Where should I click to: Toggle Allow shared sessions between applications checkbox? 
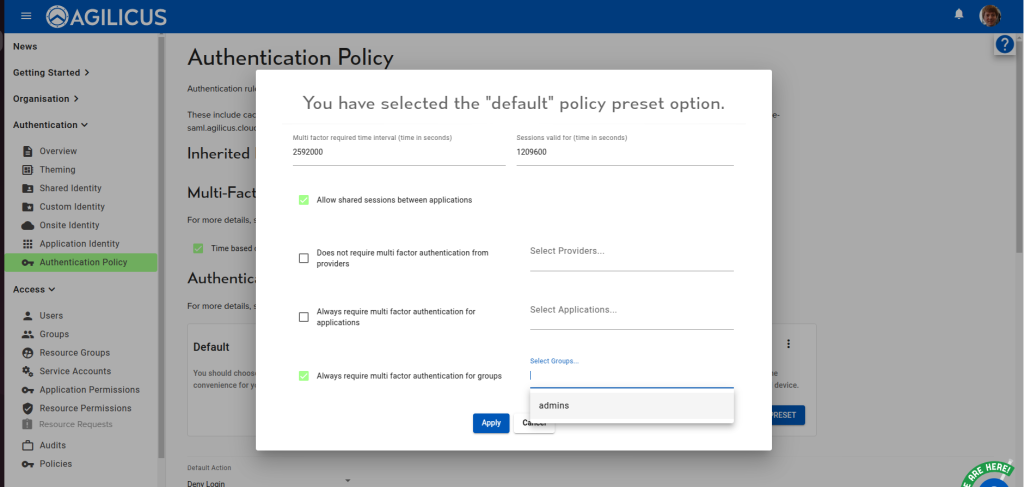pyautogui.click(x=304, y=200)
